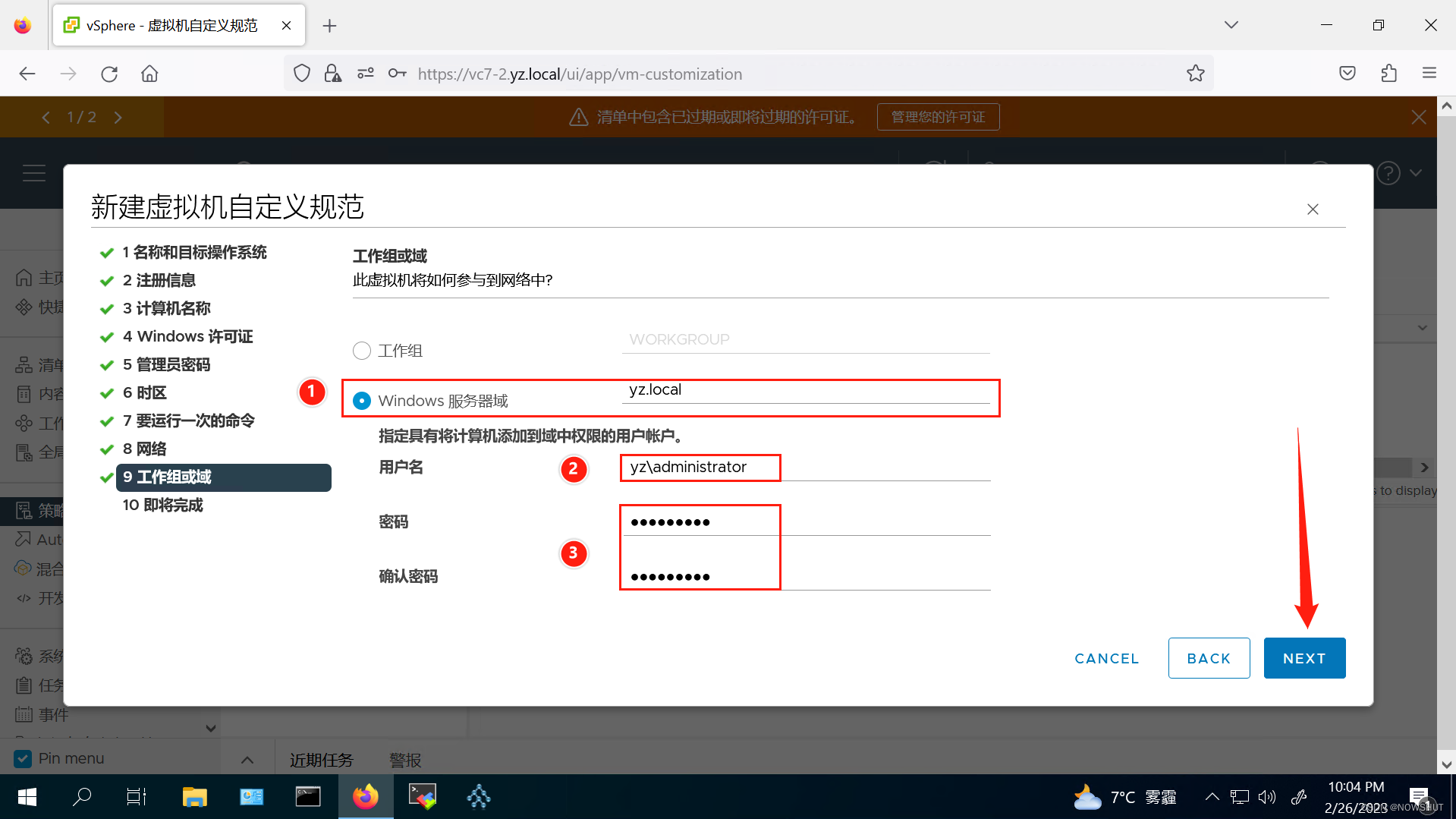Uncheck the Pin menu checkbox
Image resolution: width=1456 pixels, height=819 pixels.
(23, 758)
